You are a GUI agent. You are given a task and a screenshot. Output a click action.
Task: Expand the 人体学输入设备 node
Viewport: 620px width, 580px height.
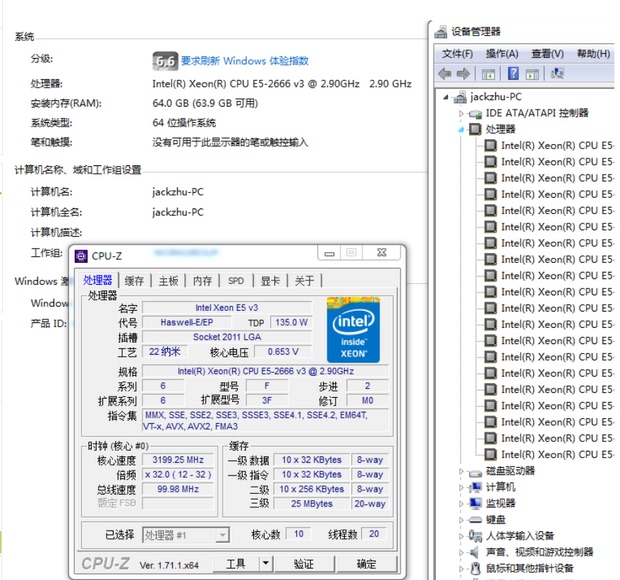[x=461, y=536]
